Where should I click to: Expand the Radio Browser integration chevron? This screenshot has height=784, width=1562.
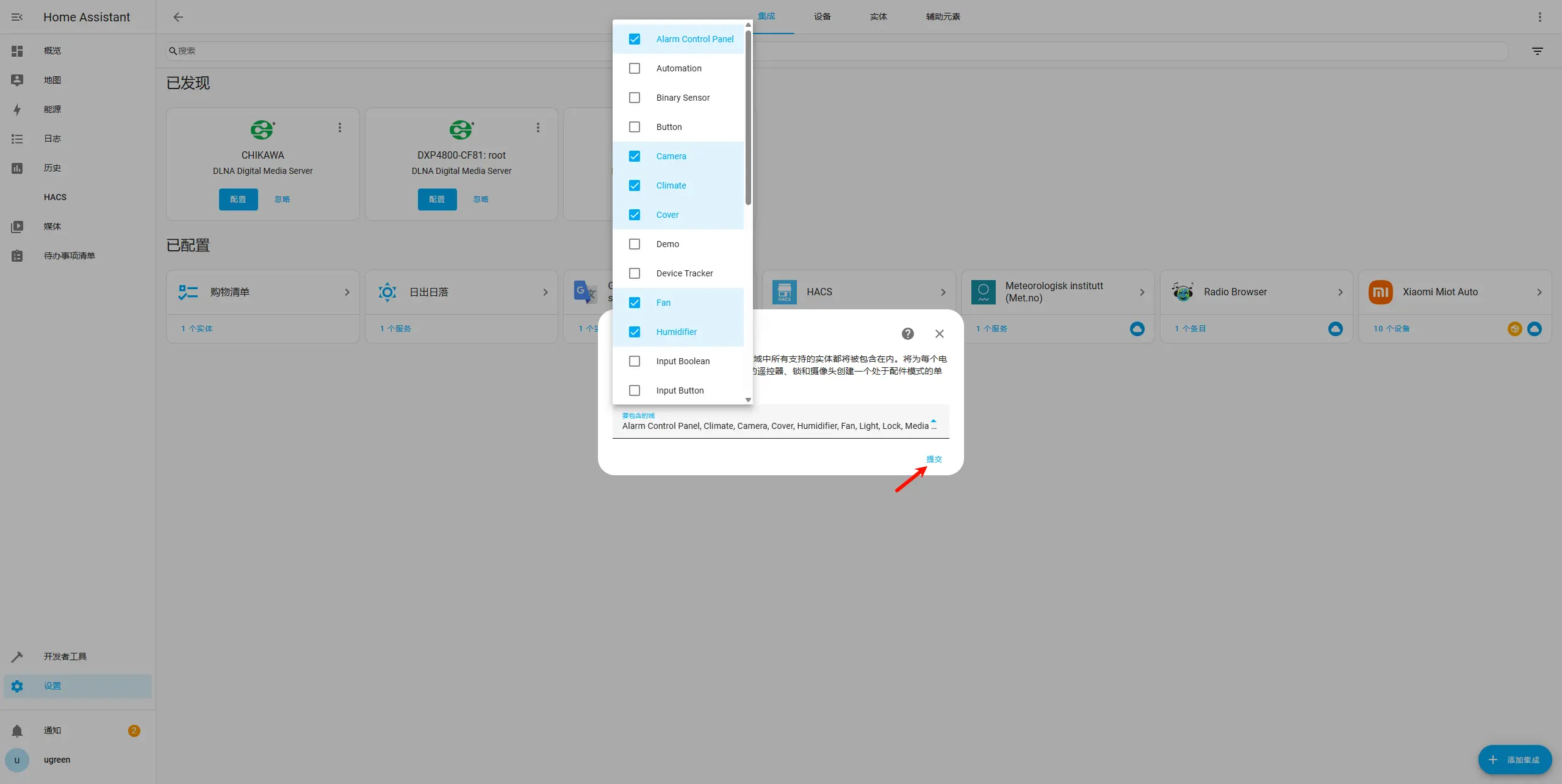(1340, 292)
